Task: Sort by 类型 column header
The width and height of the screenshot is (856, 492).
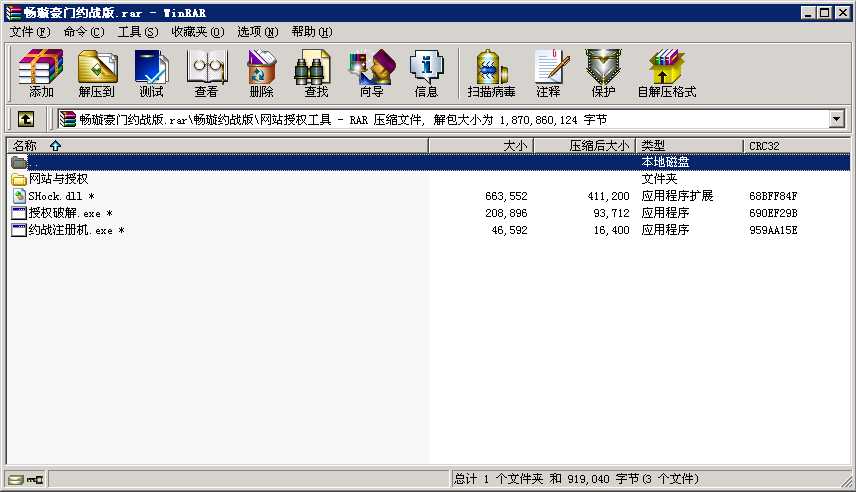Action: pyautogui.click(x=689, y=146)
